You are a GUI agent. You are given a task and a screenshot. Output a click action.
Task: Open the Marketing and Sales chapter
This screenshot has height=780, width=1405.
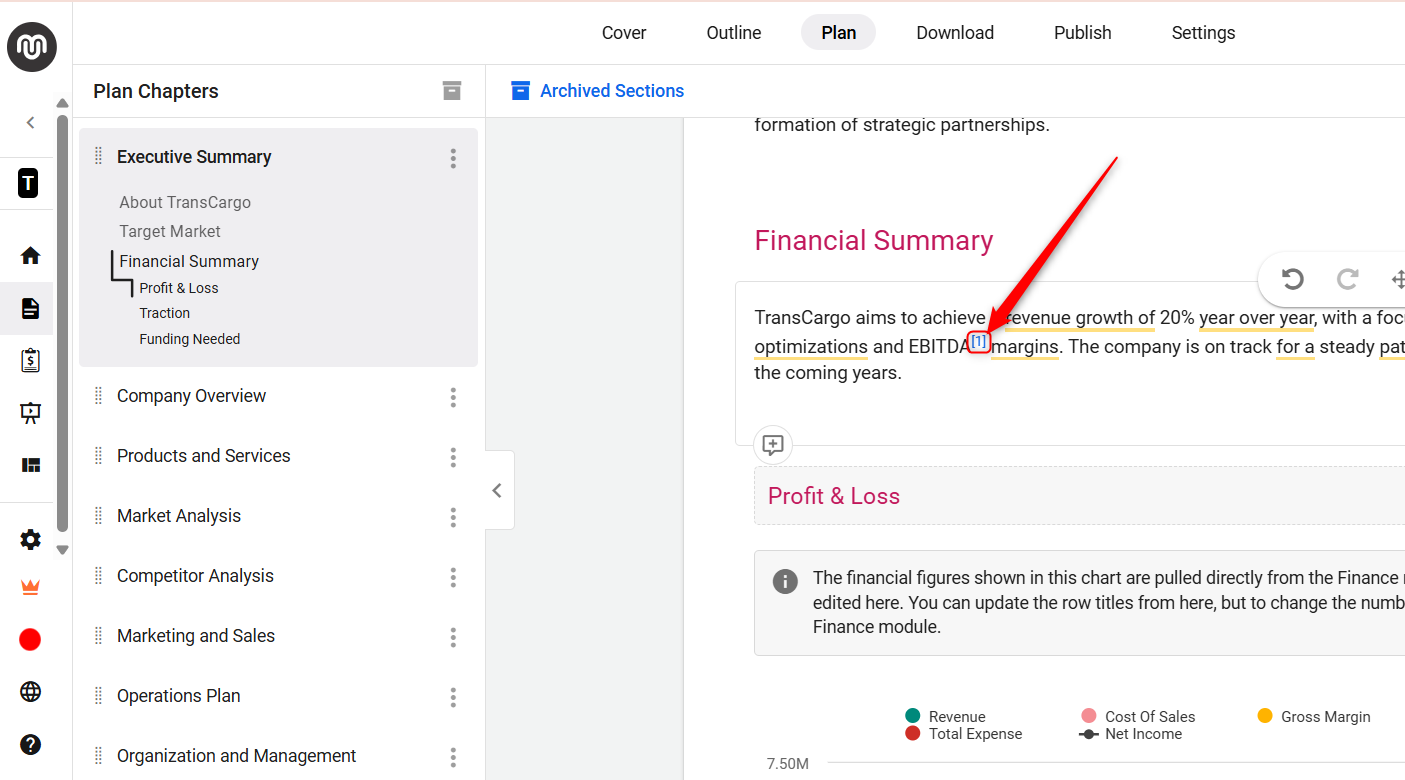click(196, 636)
